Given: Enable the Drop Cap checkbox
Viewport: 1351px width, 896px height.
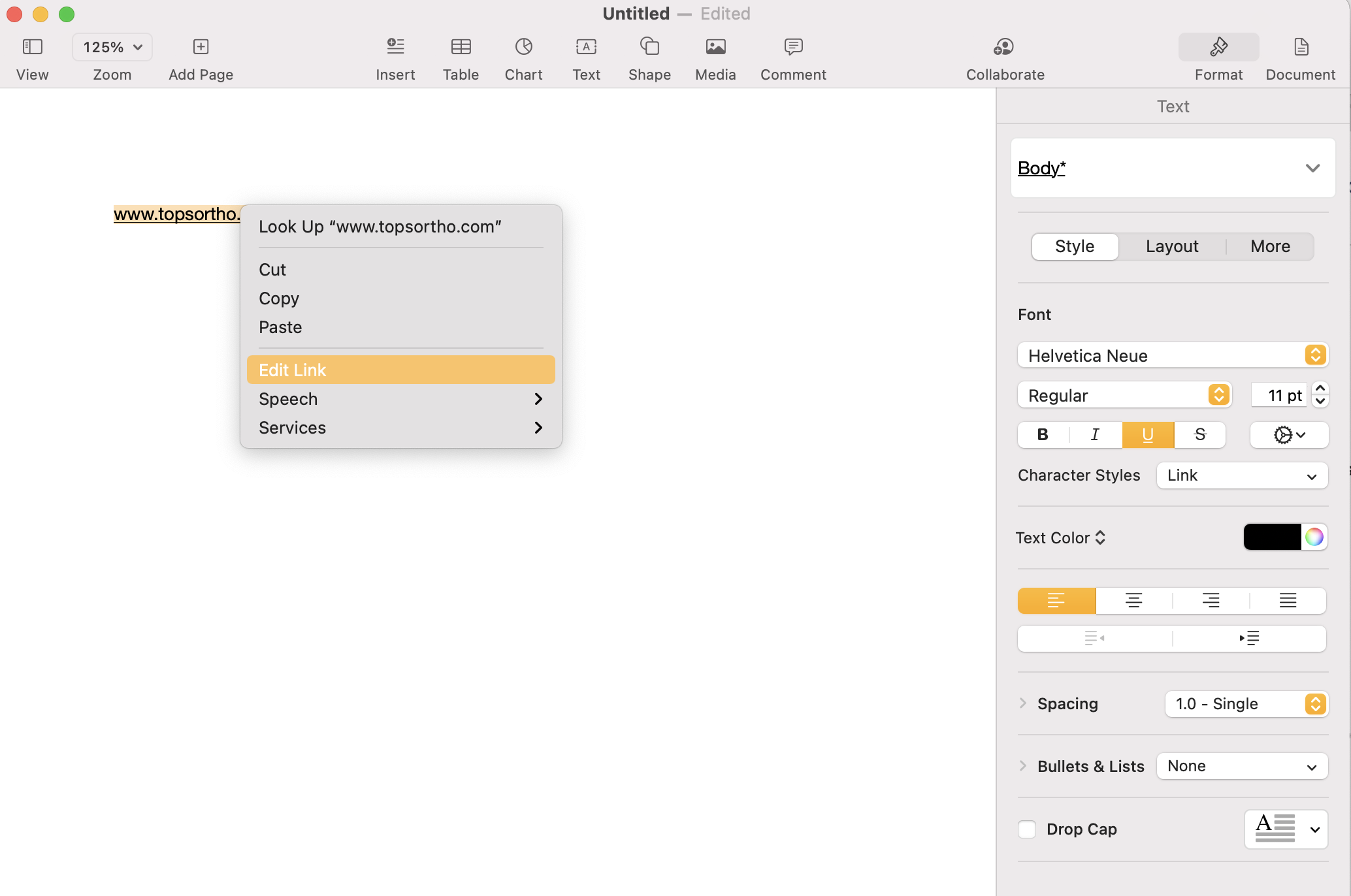Looking at the screenshot, I should click(1027, 829).
